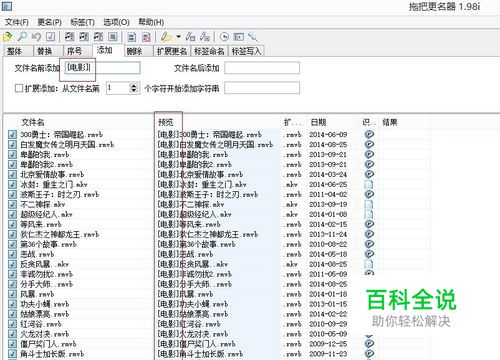Click the panel layout toolbar icon next to clock
500x360 pixels.
pyautogui.click(x=239, y=36)
